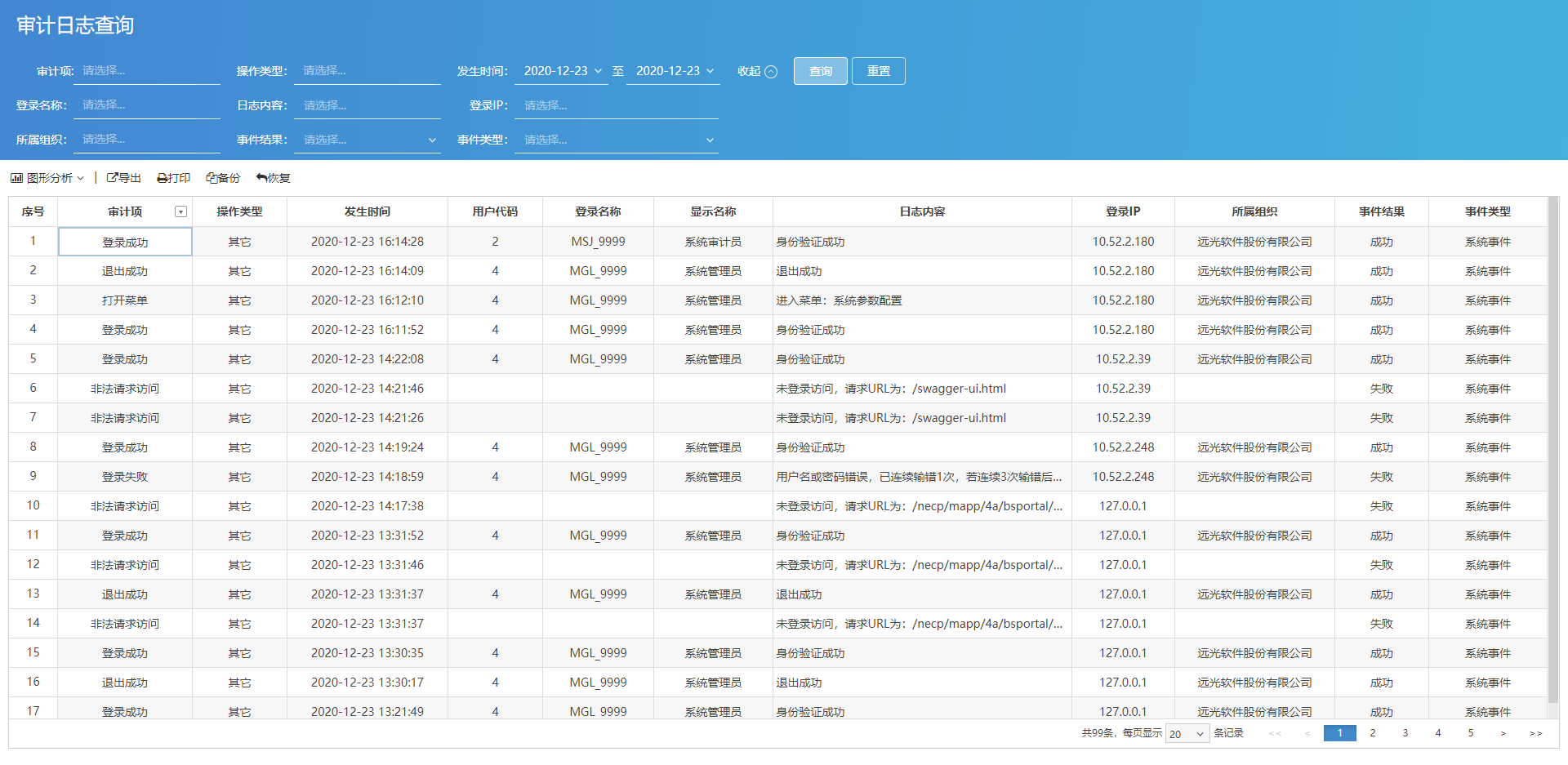
Task: Open the 事件类型 dropdown
Action: (x=617, y=140)
